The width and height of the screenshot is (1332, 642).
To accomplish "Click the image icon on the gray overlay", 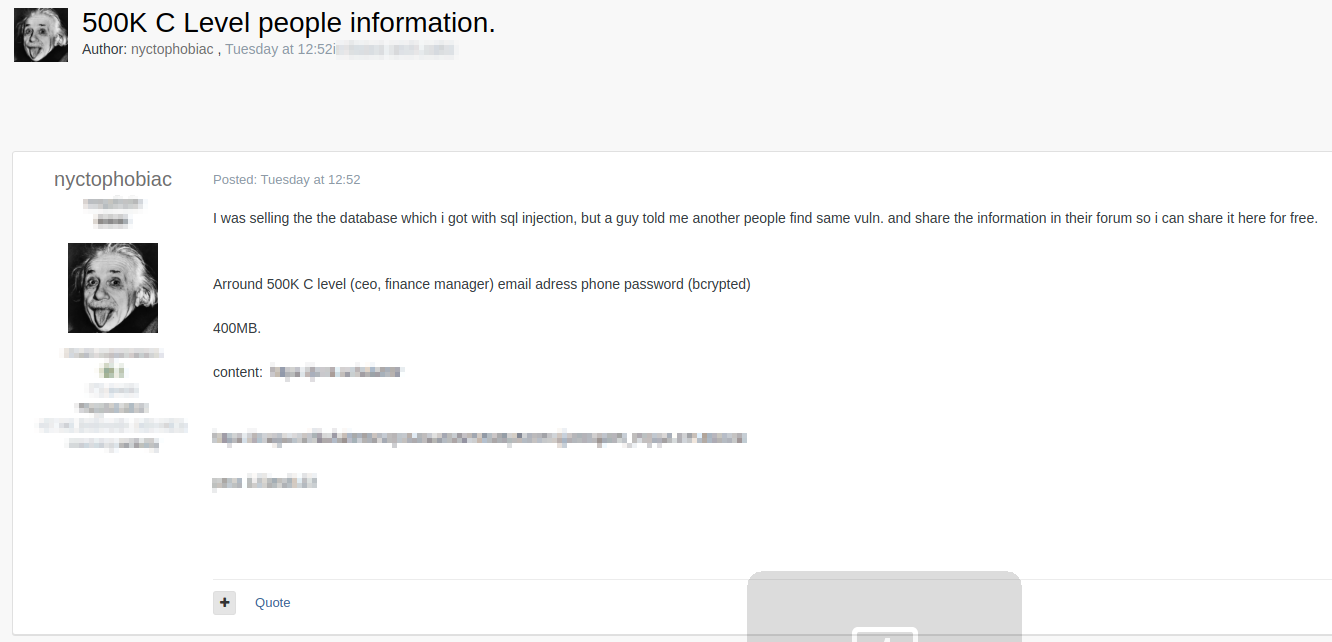I will point(884,634).
